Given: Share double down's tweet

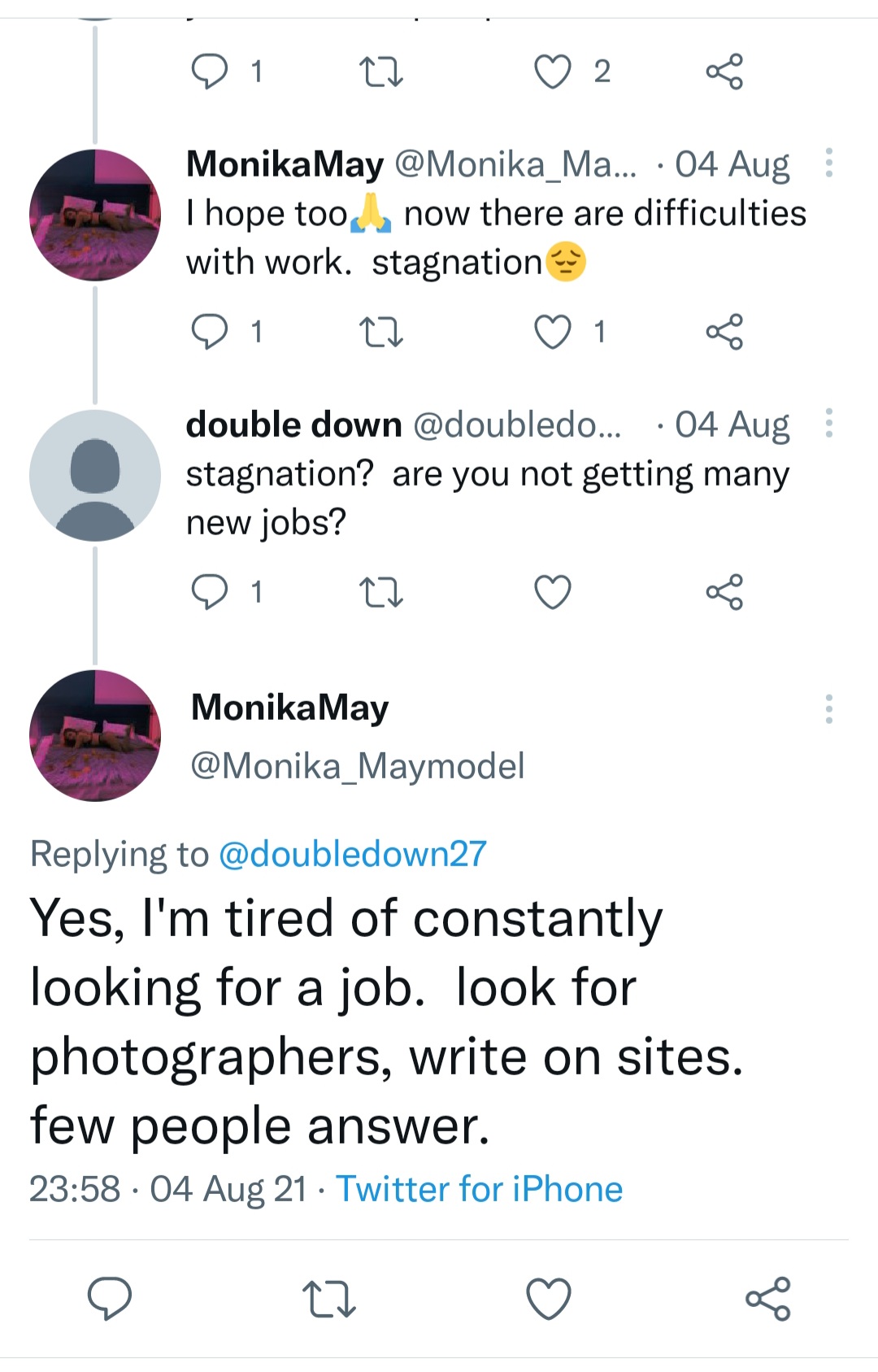Looking at the screenshot, I should coord(724,592).
